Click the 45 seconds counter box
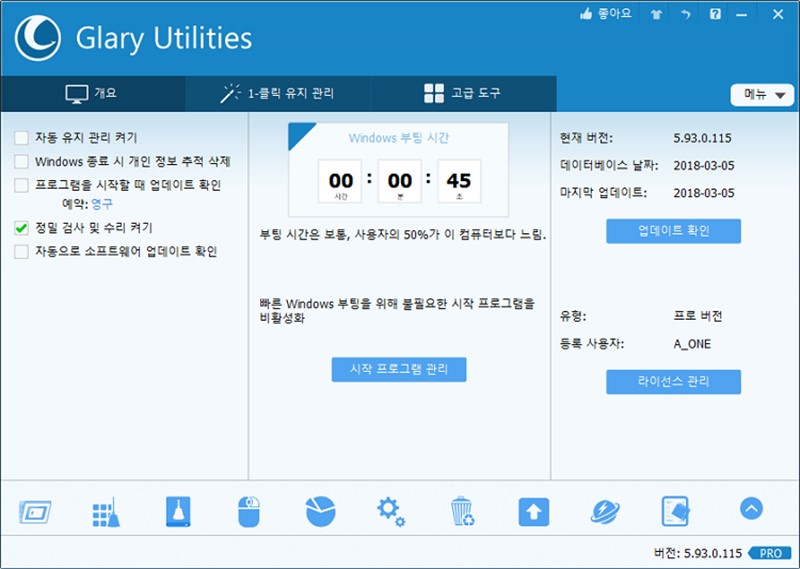 [459, 181]
